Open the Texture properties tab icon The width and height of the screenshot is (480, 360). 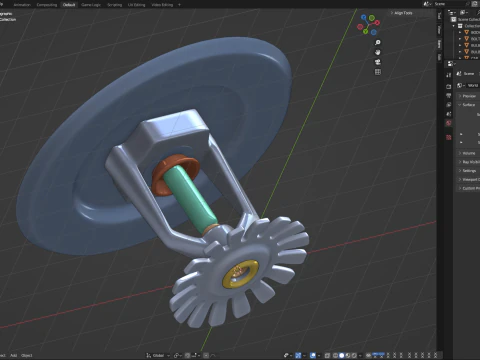[x=449, y=137]
